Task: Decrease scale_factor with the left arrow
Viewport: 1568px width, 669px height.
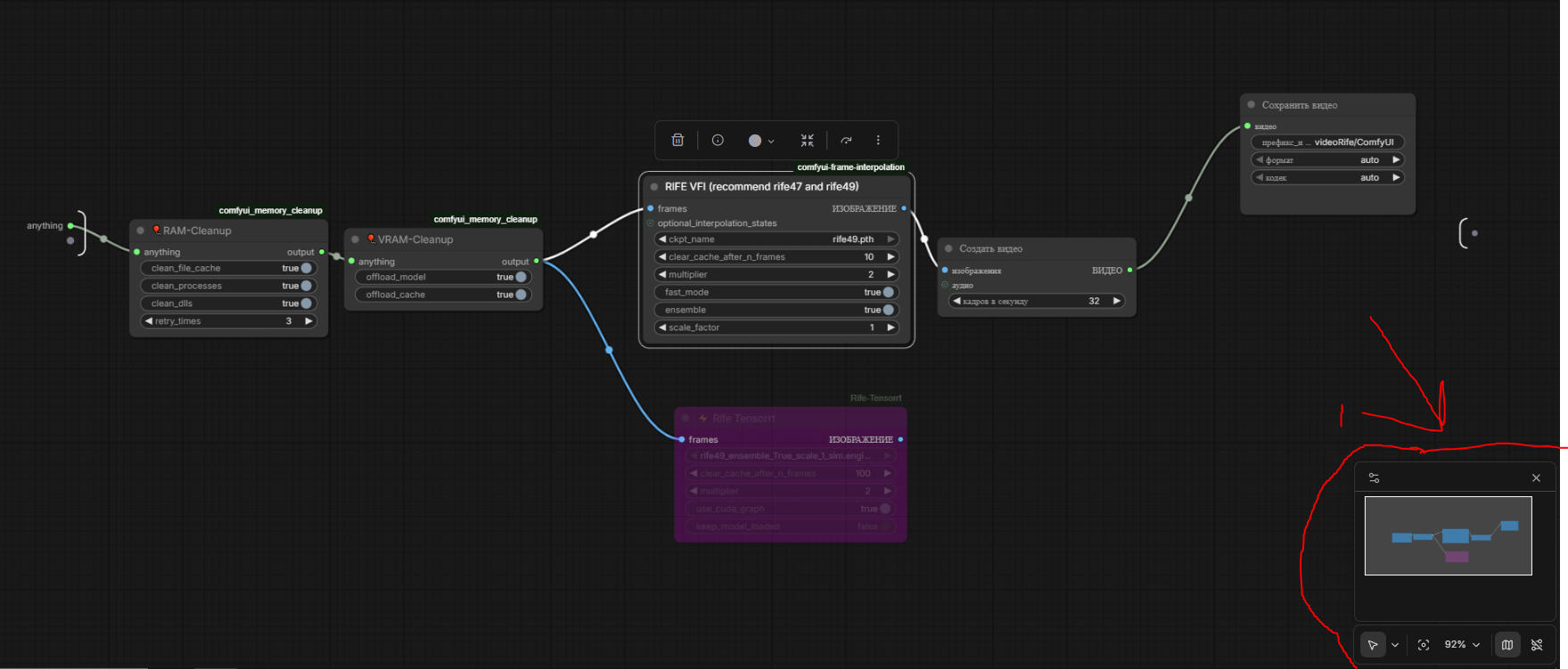Action: (661, 328)
